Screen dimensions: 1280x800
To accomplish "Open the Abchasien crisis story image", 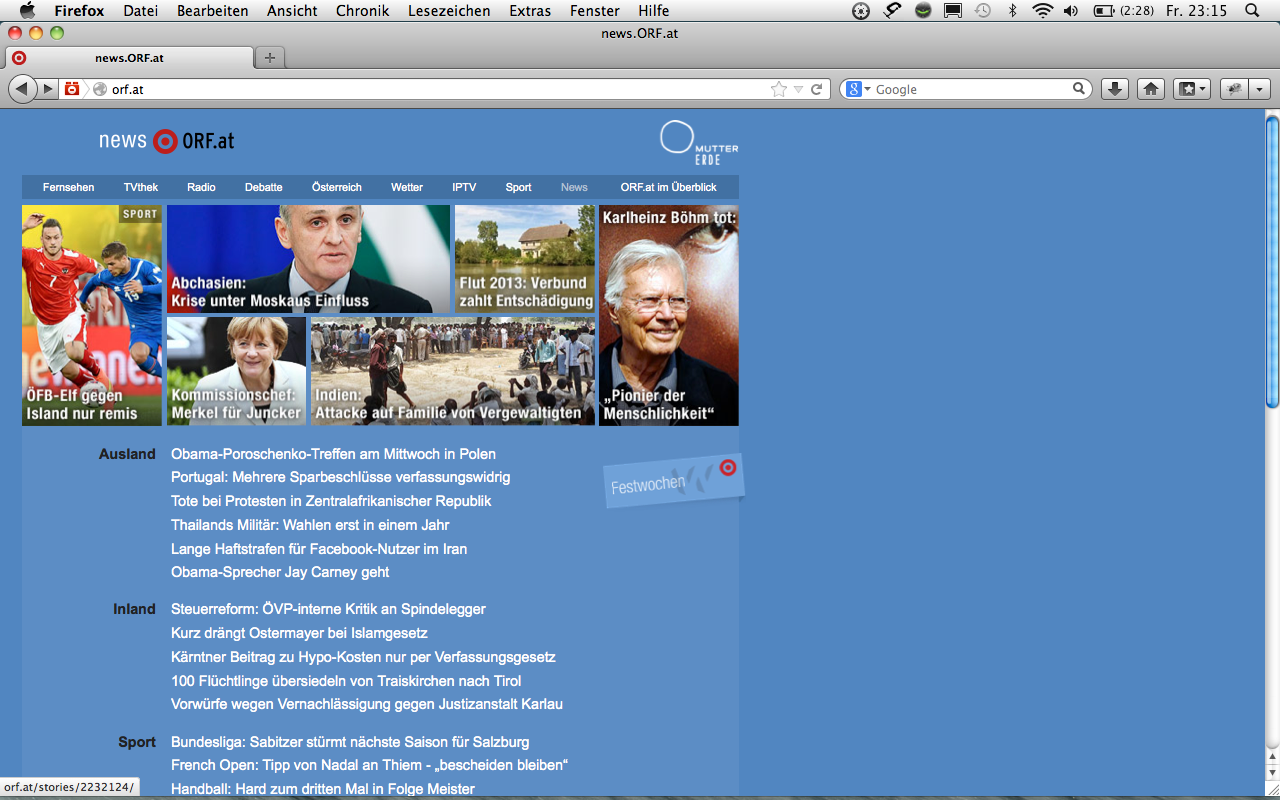I will [x=308, y=259].
